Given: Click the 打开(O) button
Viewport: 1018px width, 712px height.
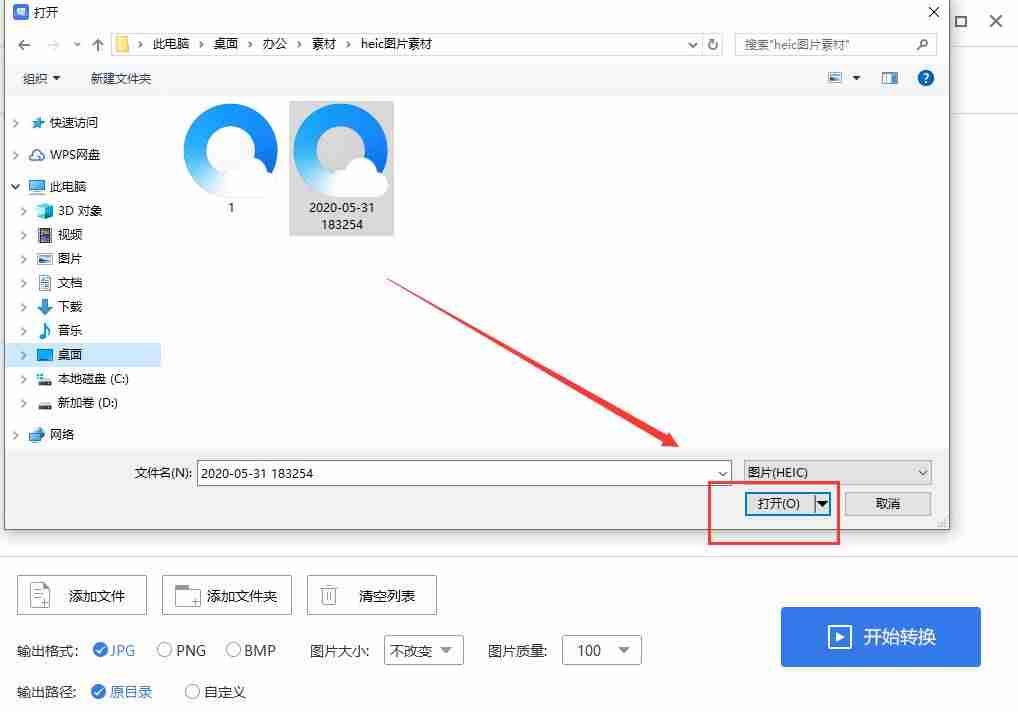Looking at the screenshot, I should [779, 504].
